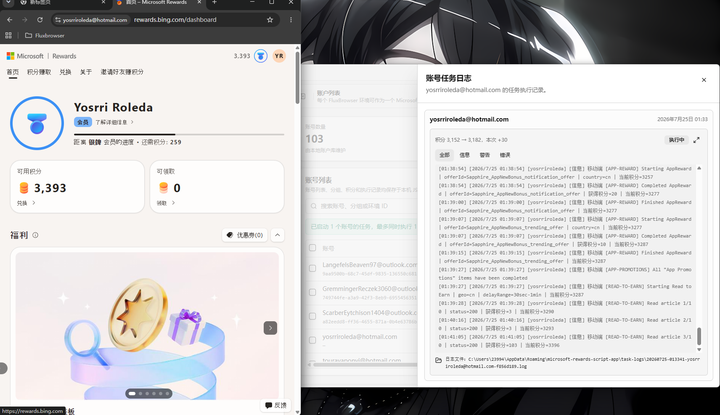Click the 账户列表 heading in background app
Viewport: 720px width, 415px height.
[328, 93]
